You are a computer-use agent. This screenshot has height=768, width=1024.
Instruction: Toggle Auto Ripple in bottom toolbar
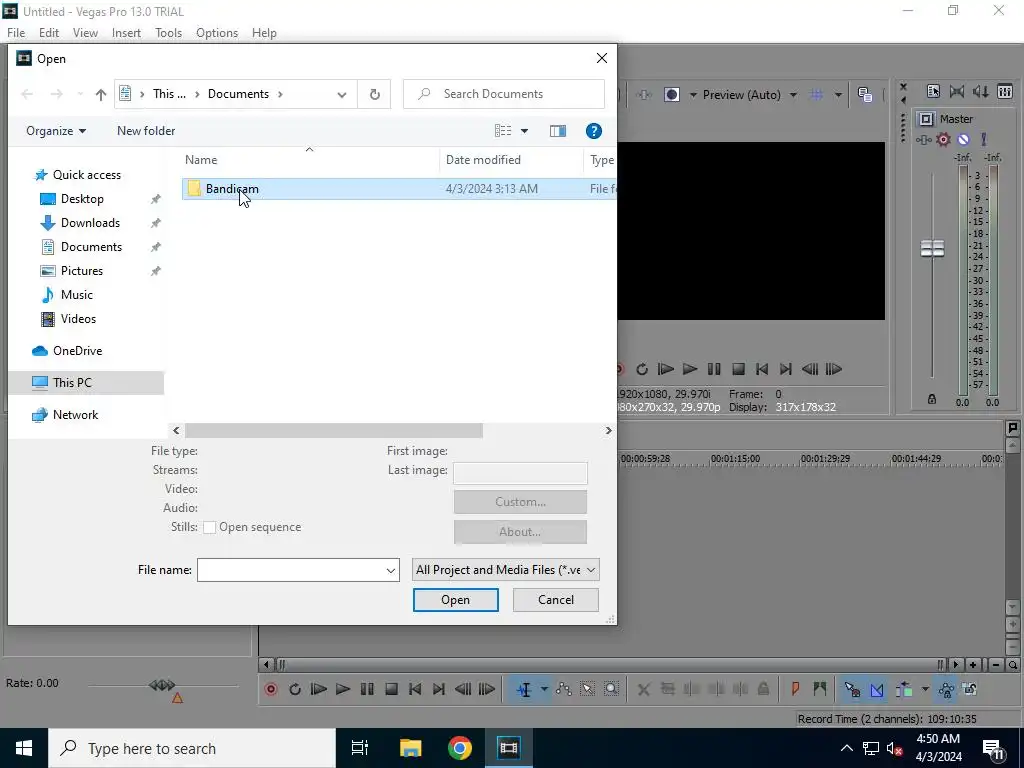click(904, 689)
